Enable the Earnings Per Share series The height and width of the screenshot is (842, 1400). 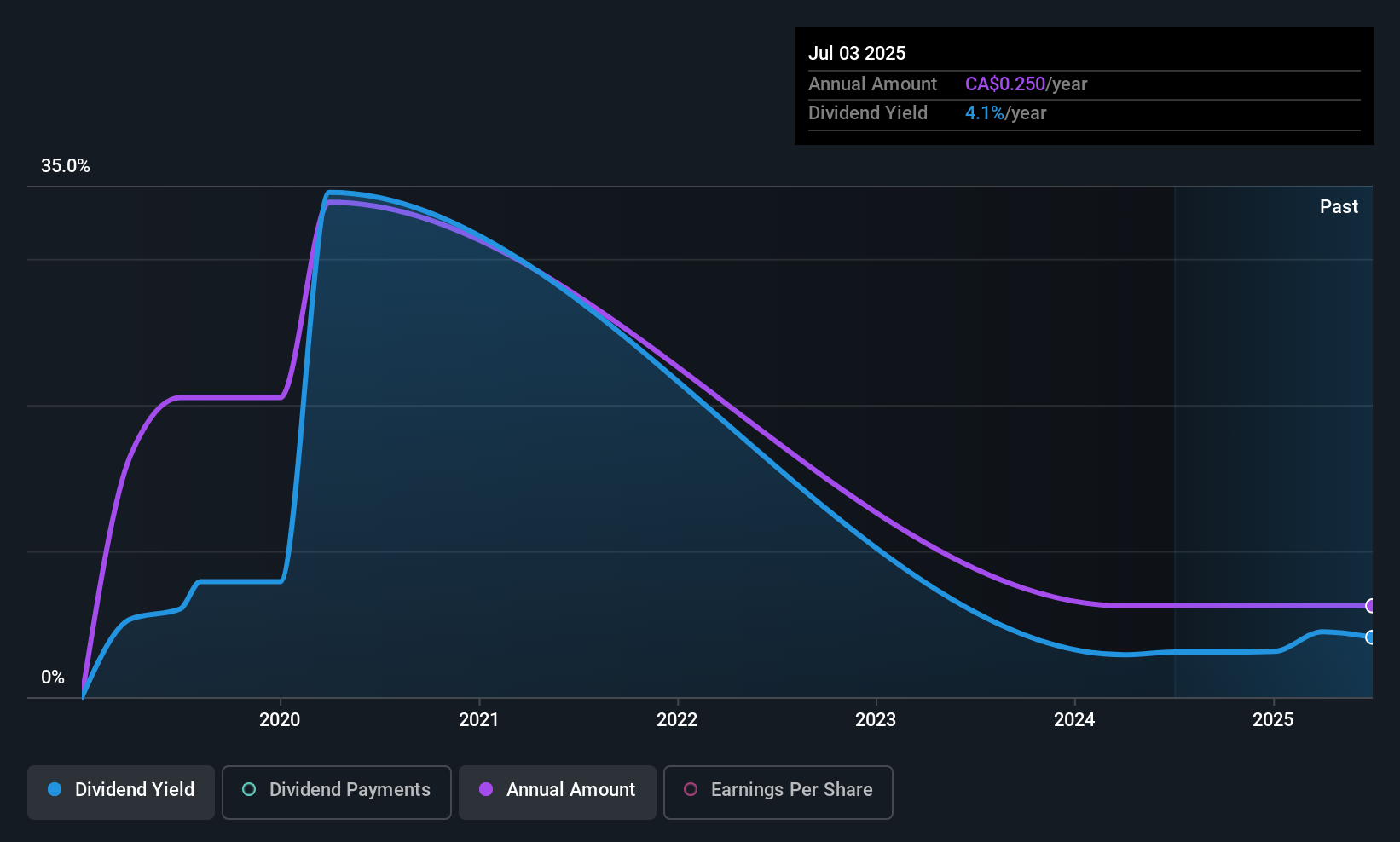pyautogui.click(x=778, y=793)
